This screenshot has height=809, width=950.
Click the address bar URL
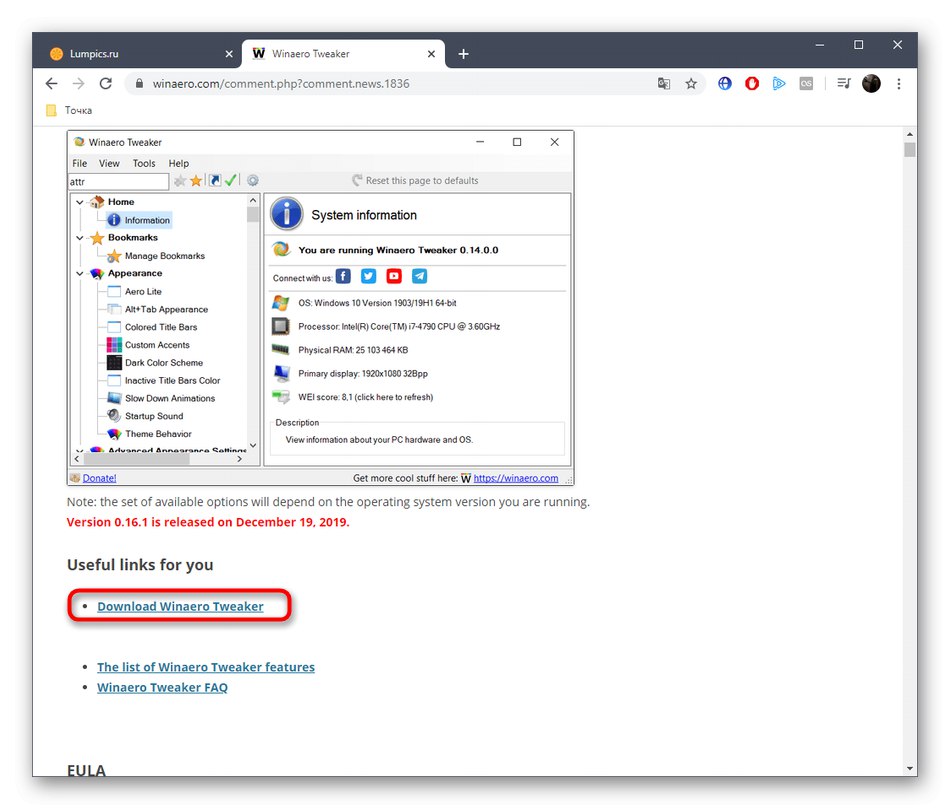(x=281, y=84)
